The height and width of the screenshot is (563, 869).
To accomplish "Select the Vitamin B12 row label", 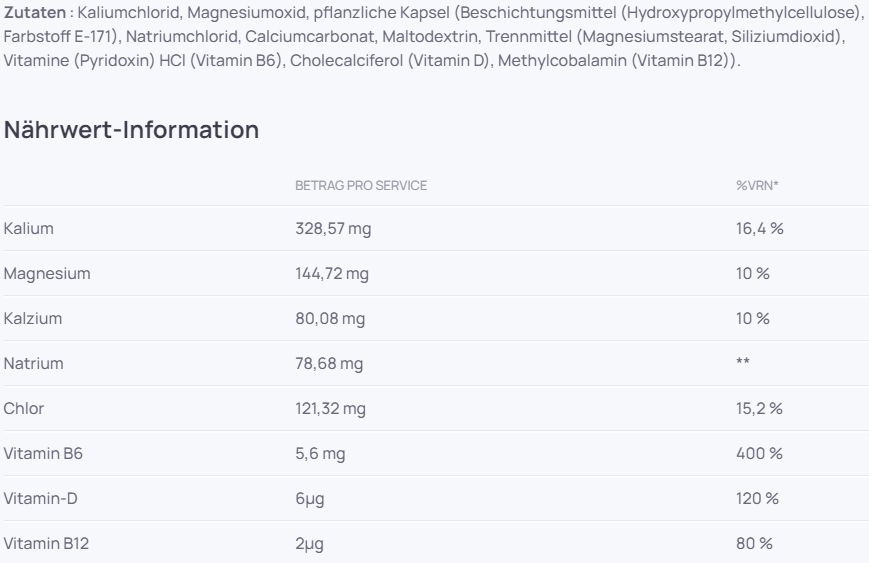I will (x=47, y=544).
